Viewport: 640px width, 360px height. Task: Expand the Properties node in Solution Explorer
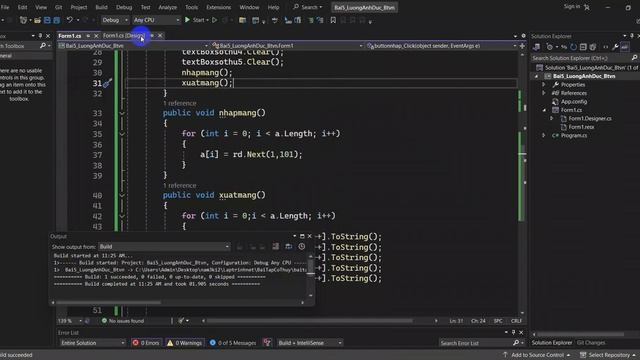[x=544, y=85]
